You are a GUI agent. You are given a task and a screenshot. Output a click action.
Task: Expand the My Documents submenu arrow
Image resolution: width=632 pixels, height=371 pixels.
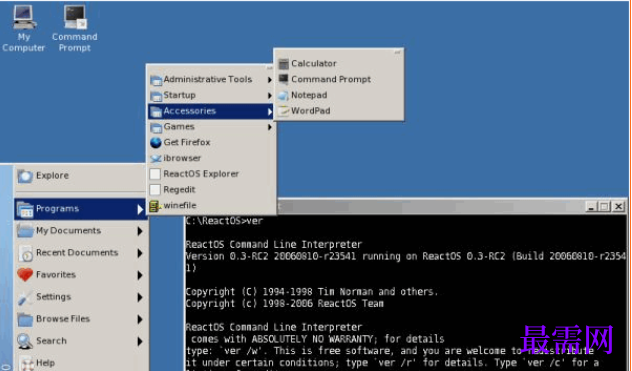coord(140,231)
